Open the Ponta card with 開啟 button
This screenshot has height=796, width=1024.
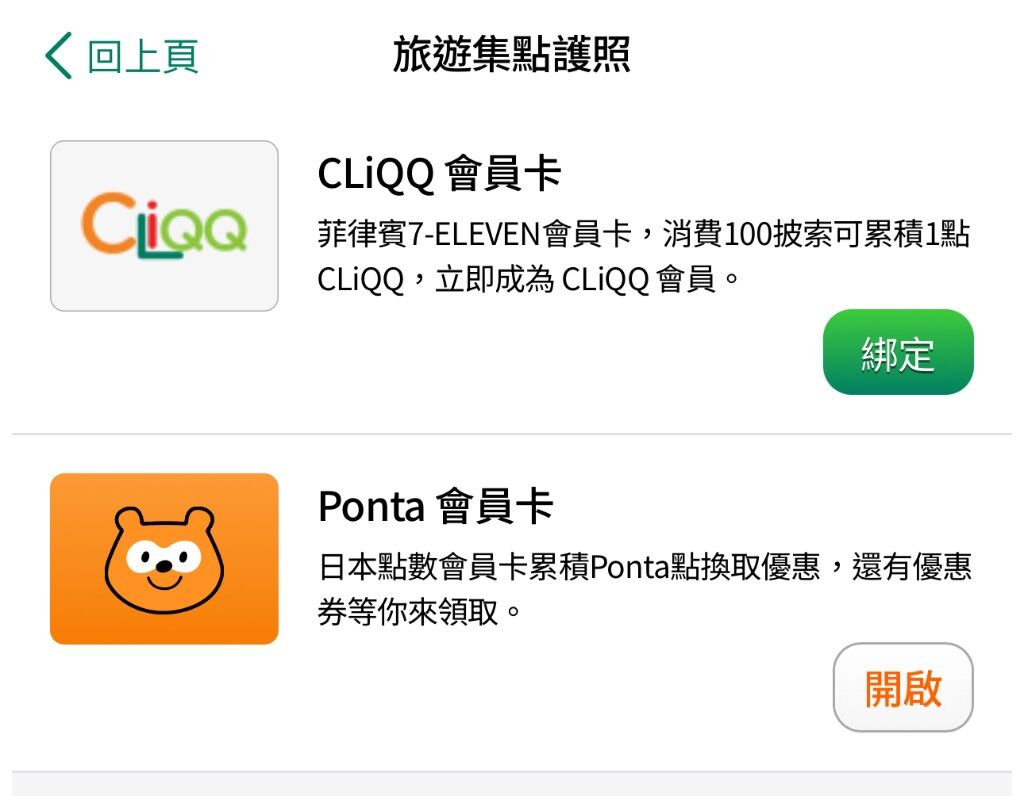[903, 688]
